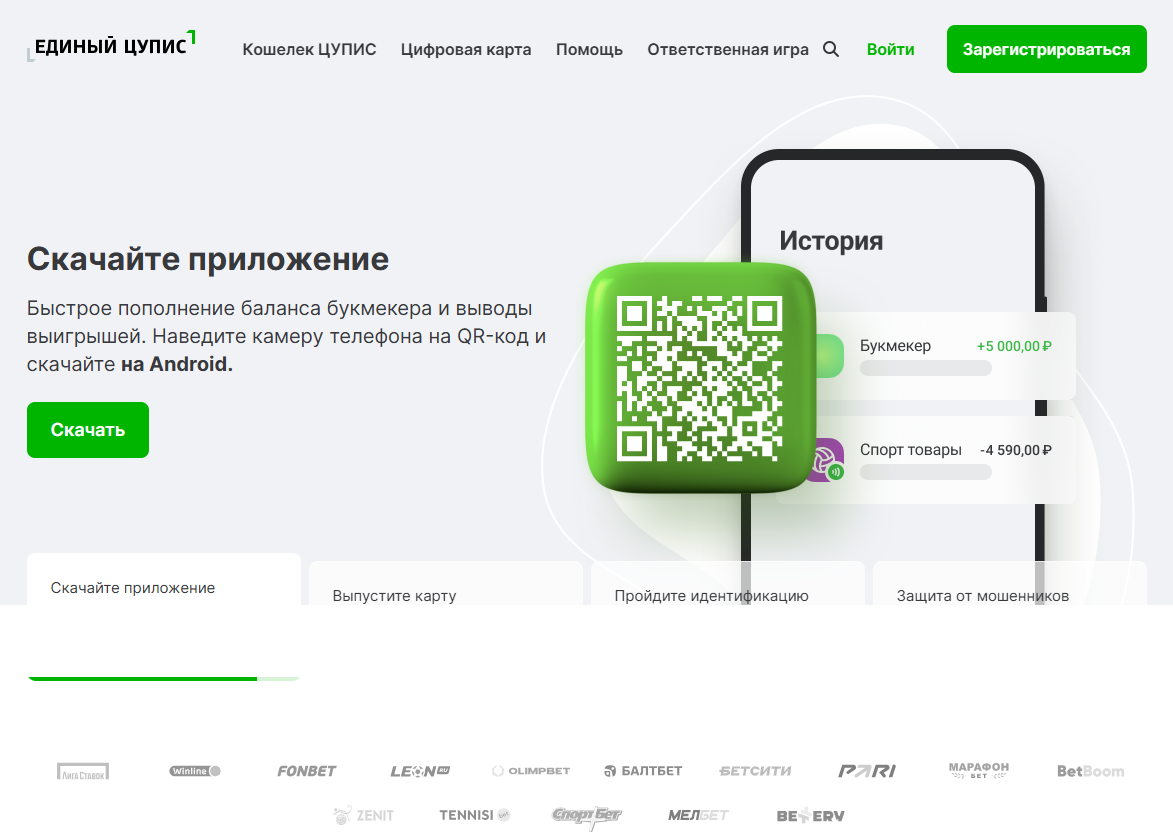Click the МАРАФОН БЕТ logo
Screen dimensions: 1173x832
coord(978,771)
